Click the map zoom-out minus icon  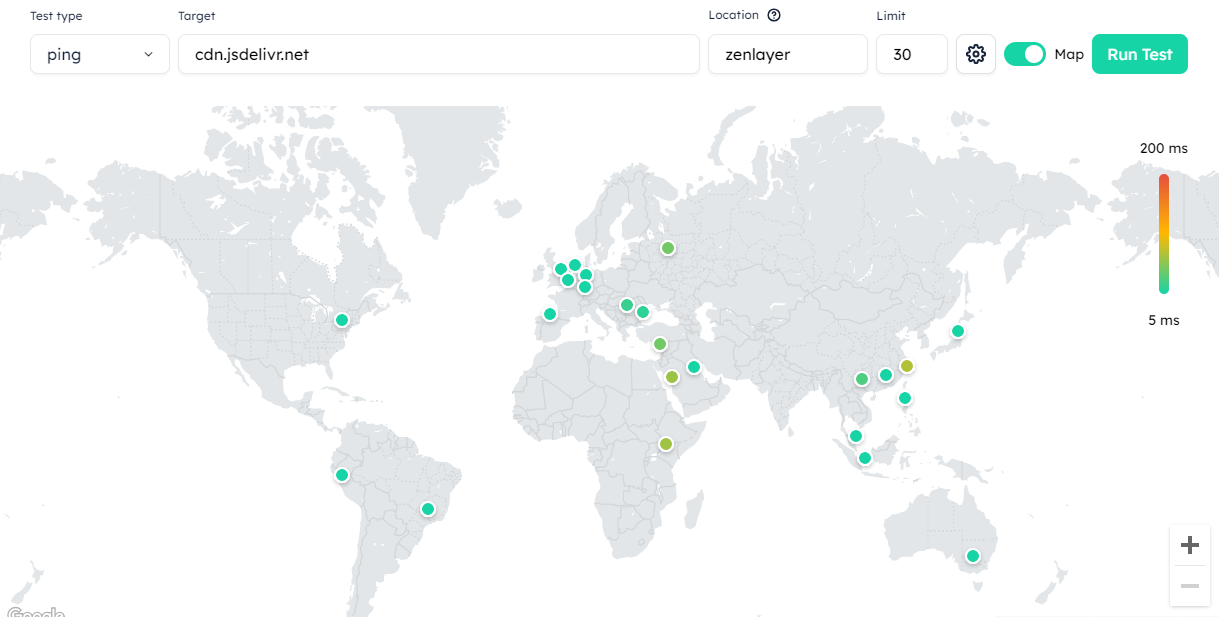(x=1189, y=585)
